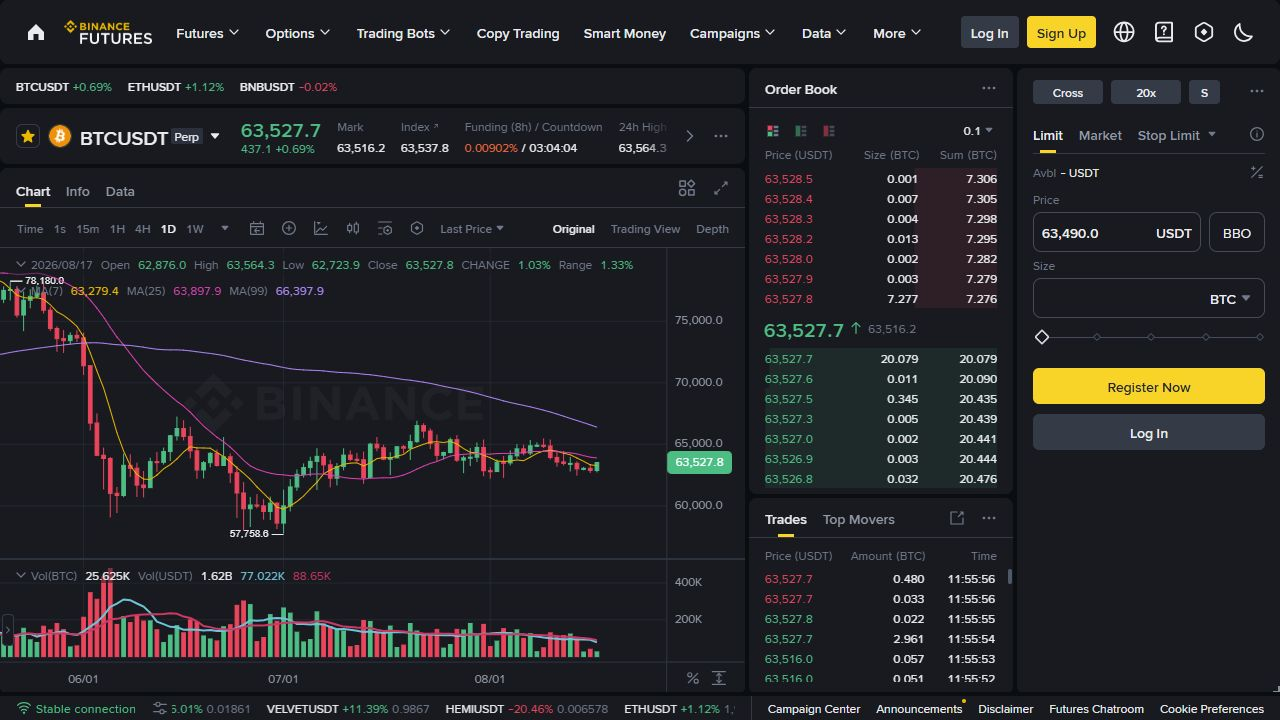
Task: Toggle the BBO price option
Action: (1237, 233)
